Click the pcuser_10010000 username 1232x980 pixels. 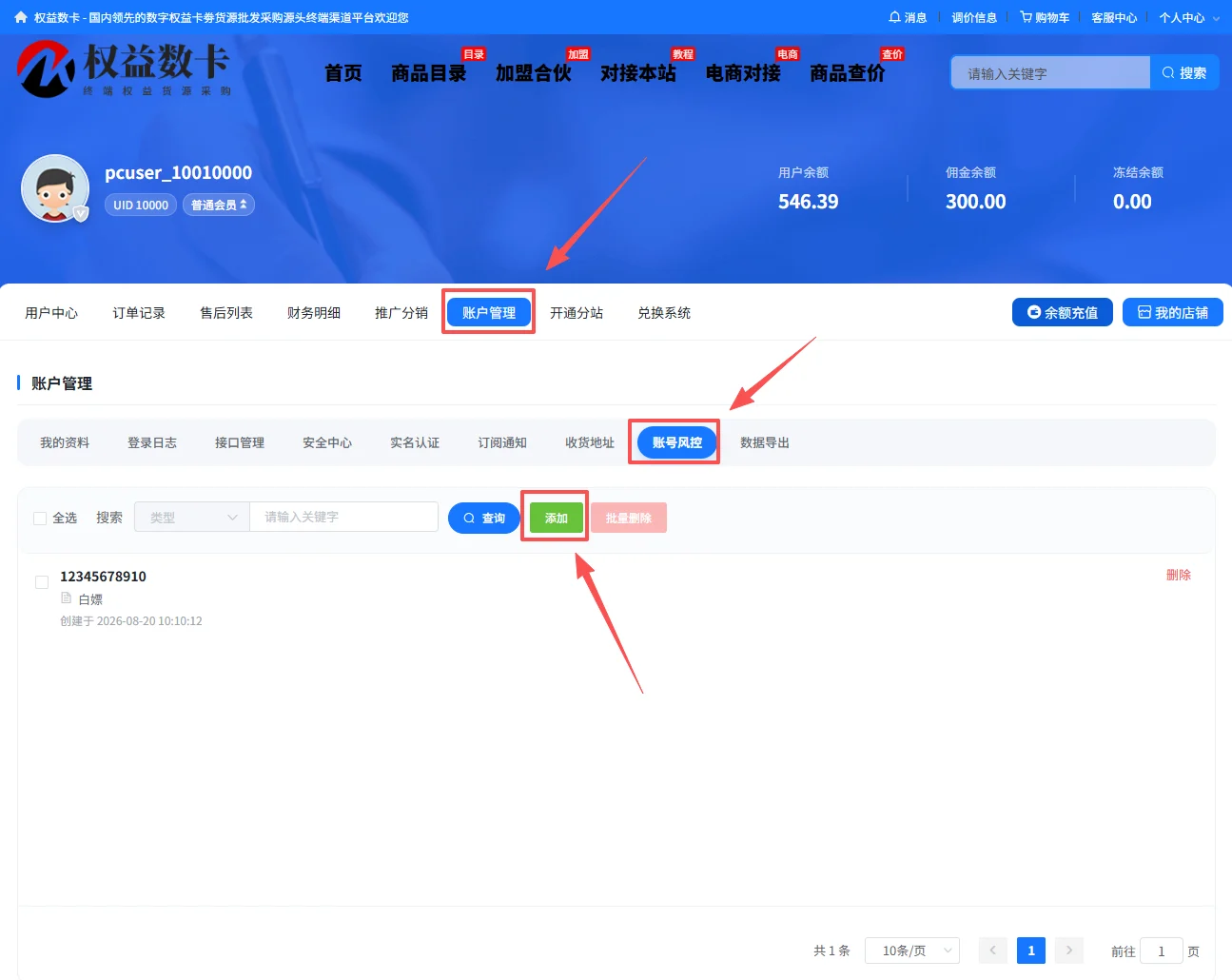[178, 172]
